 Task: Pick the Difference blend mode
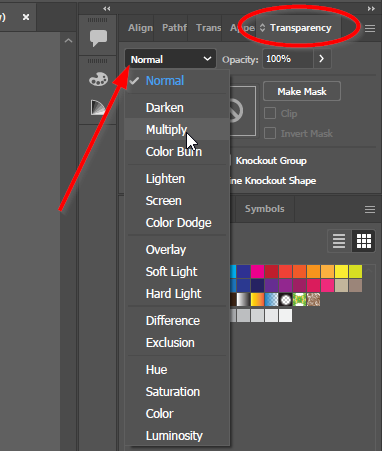point(177,321)
